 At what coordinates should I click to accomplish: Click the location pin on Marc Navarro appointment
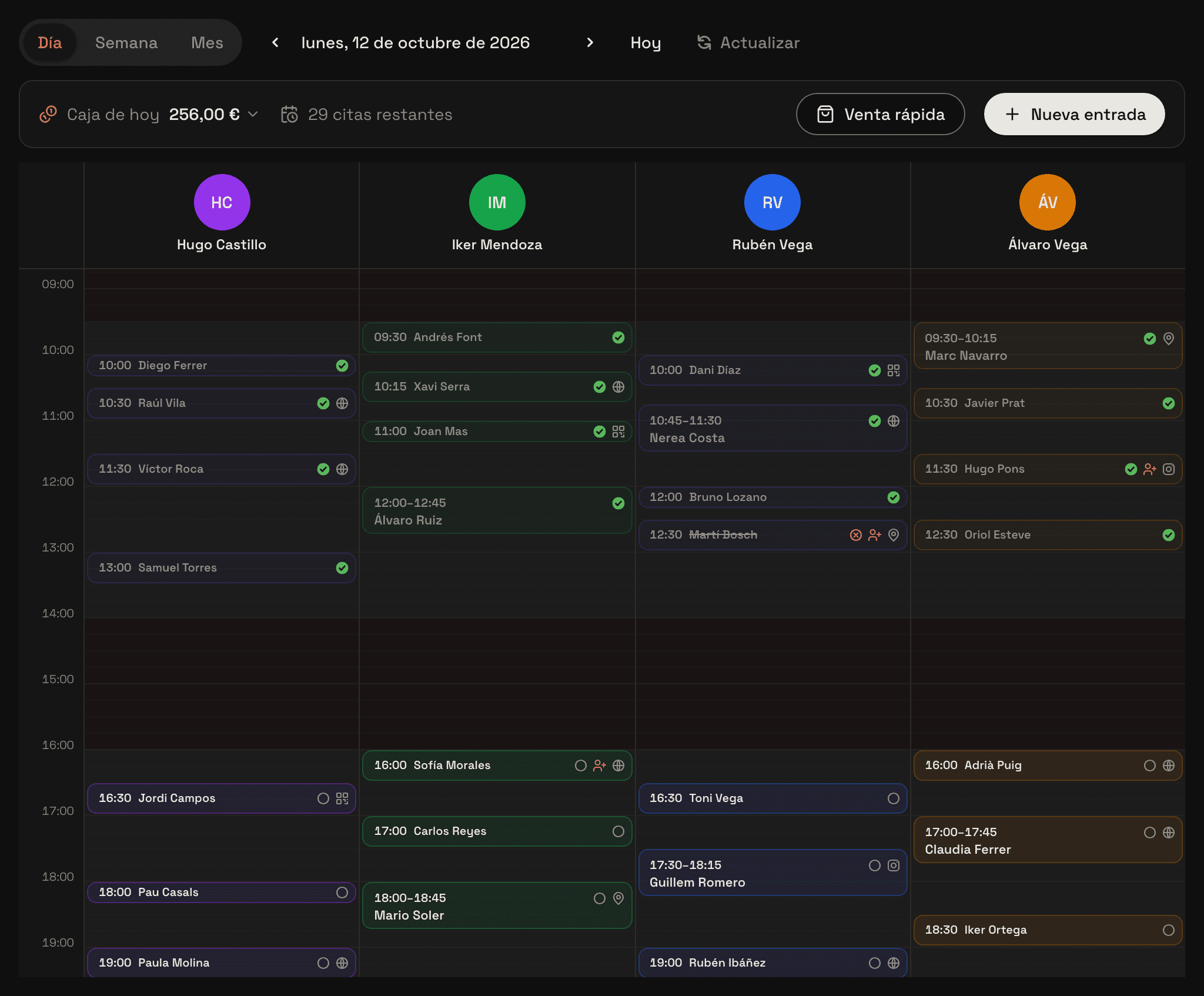coord(1169,339)
